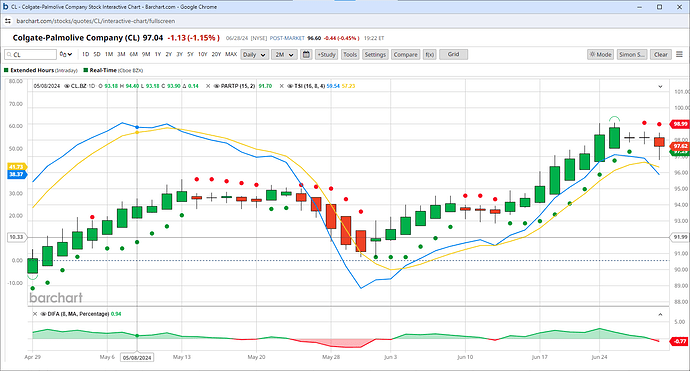Click the +Study button

click(327, 55)
